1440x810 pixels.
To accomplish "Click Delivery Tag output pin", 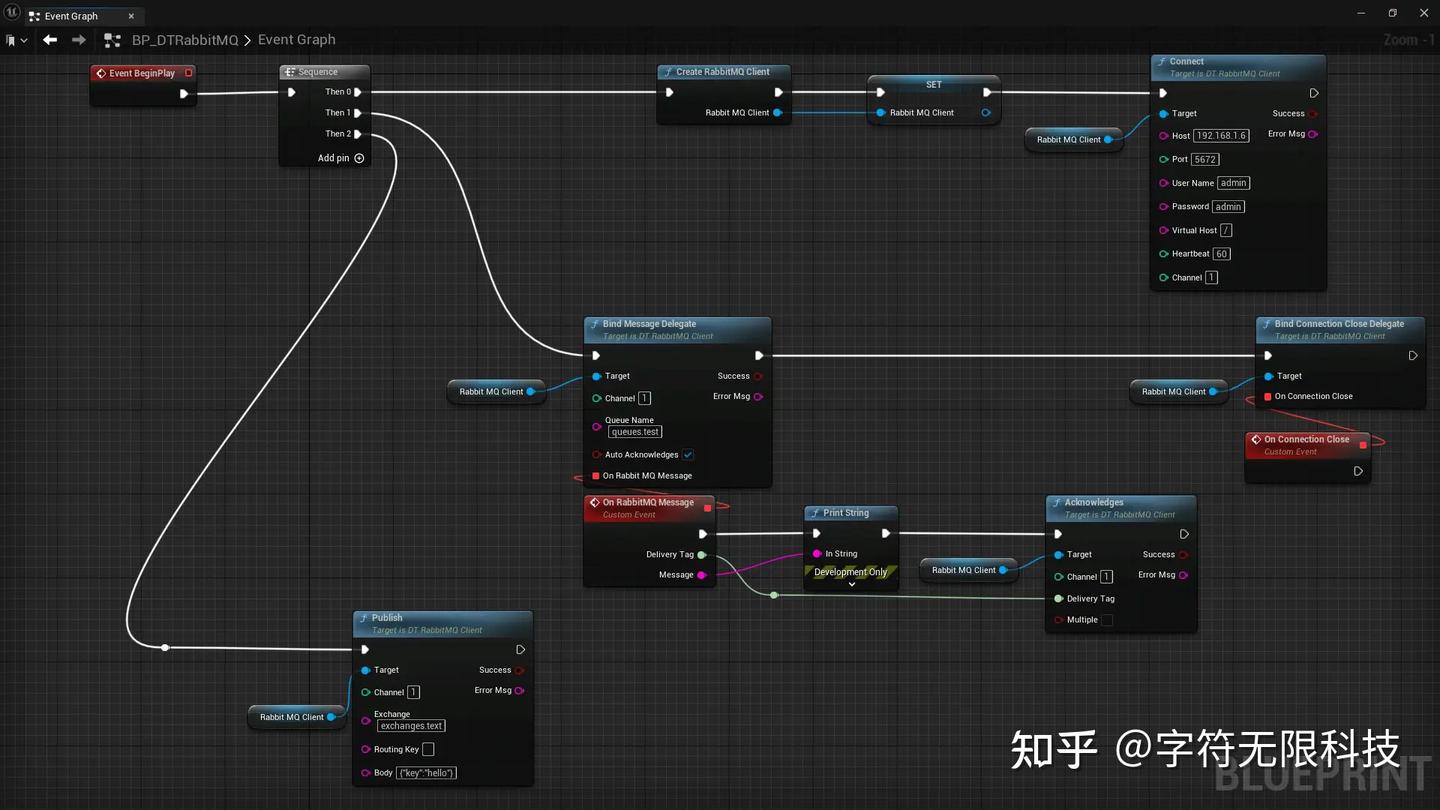I will [702, 555].
